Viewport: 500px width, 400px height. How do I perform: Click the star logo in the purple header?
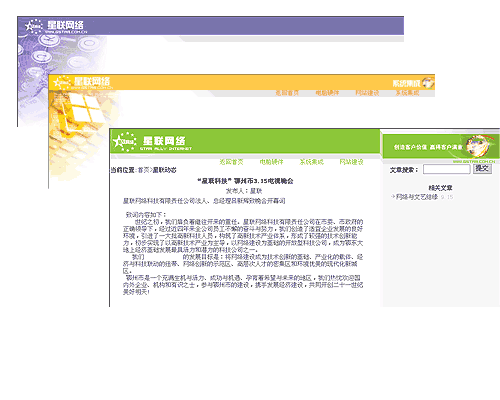(x=33, y=26)
